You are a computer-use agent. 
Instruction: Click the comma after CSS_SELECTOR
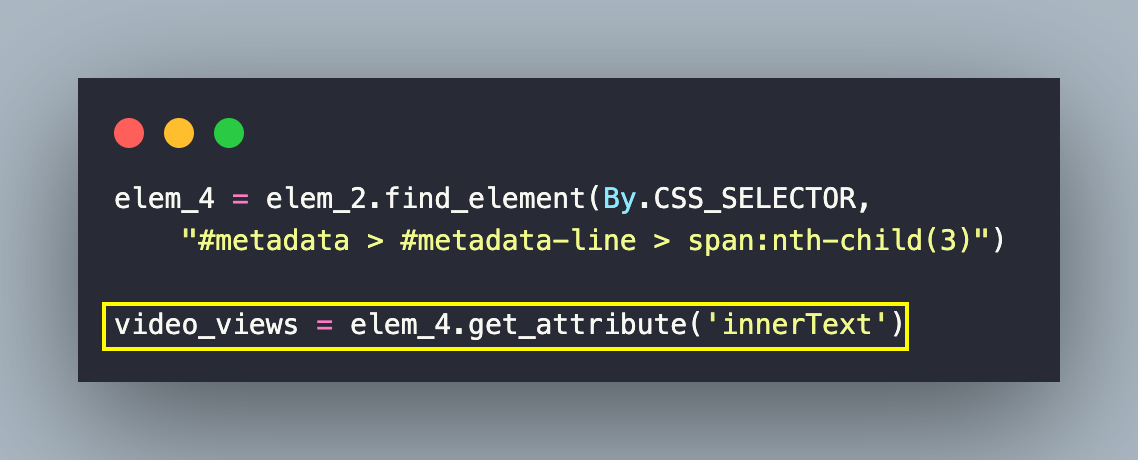click(x=864, y=200)
